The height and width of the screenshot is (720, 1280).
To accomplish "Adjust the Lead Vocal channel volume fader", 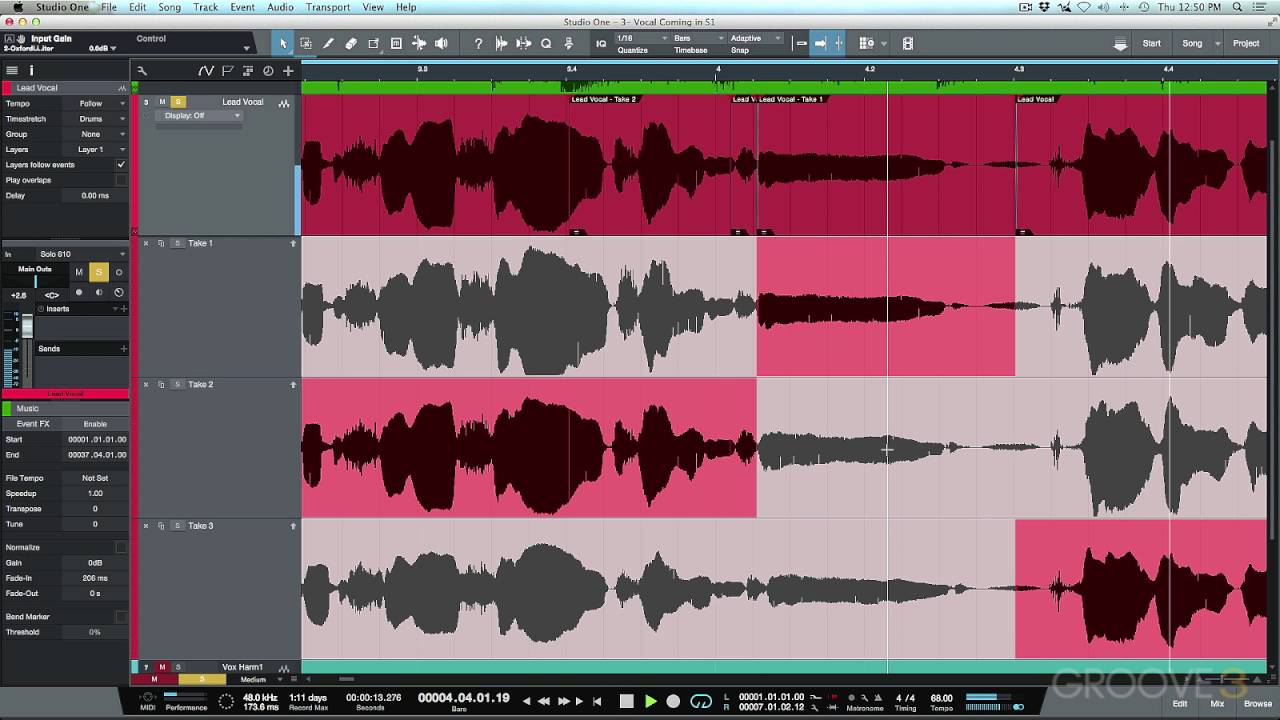I will tap(27, 327).
